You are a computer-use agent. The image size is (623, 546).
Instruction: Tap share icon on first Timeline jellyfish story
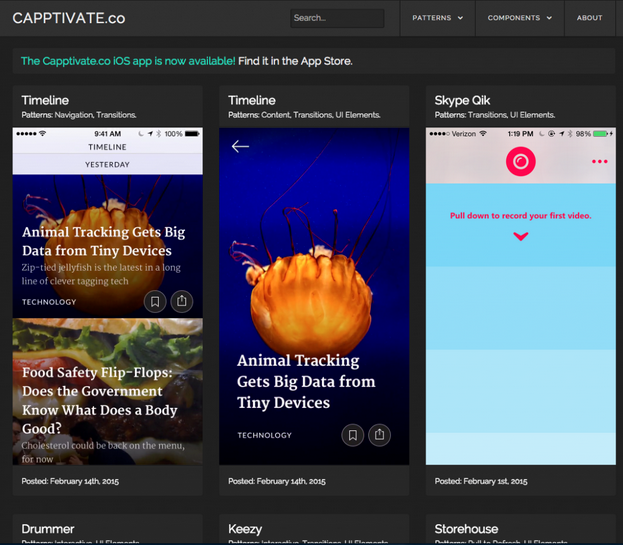tap(182, 301)
